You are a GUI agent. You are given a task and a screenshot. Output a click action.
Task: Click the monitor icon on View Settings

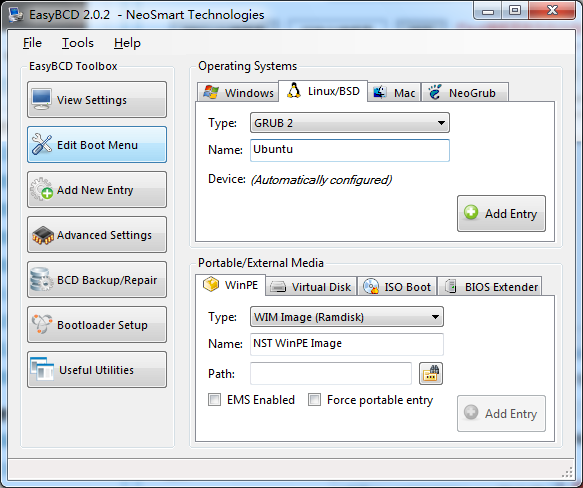41,100
